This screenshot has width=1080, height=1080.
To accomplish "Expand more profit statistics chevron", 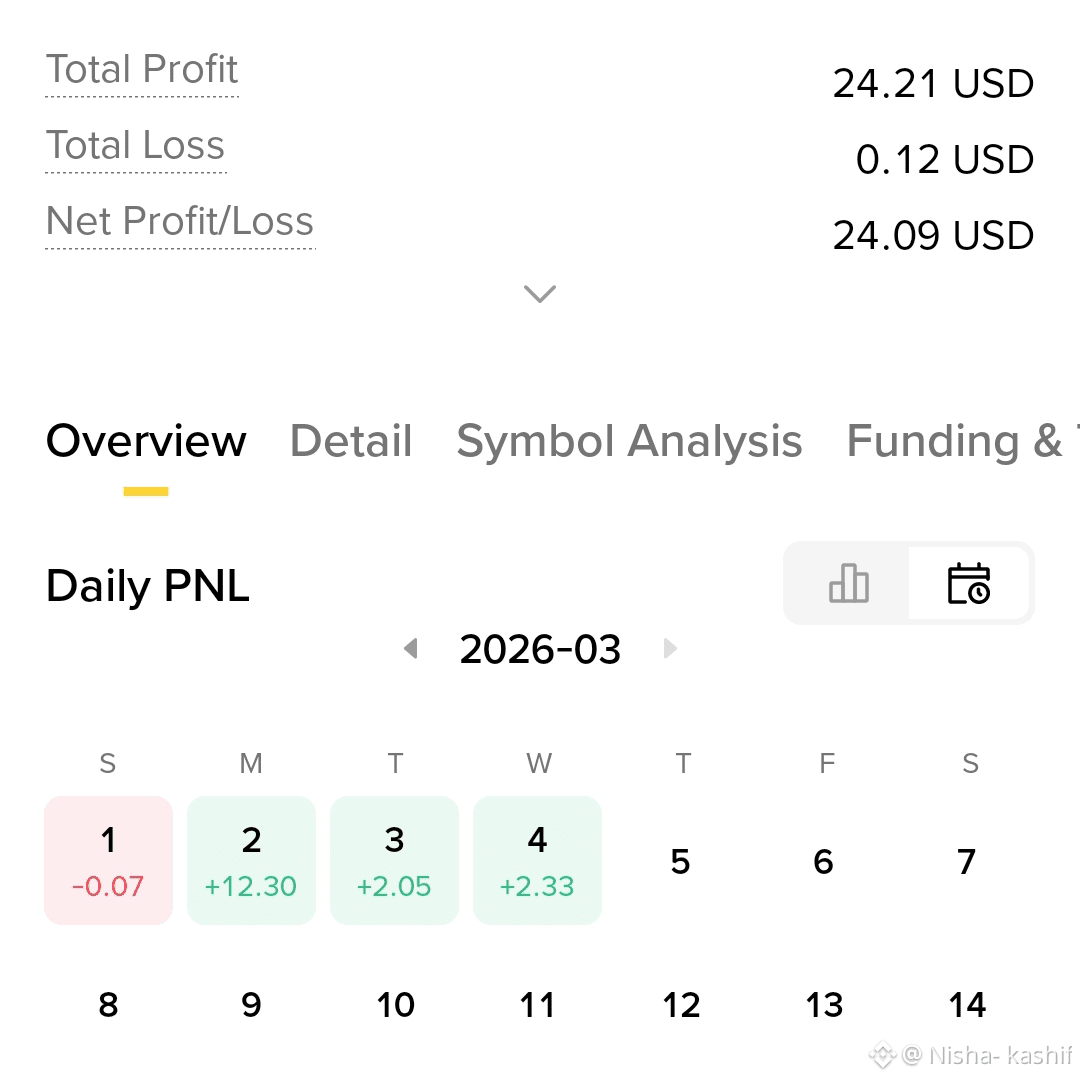I will [x=539, y=294].
